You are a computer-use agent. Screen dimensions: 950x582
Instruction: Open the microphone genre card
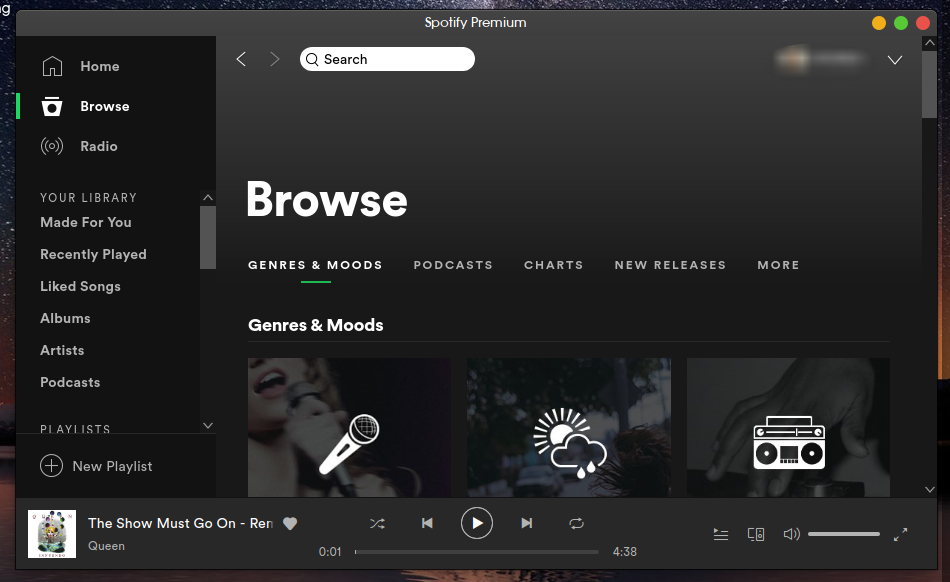click(x=349, y=428)
